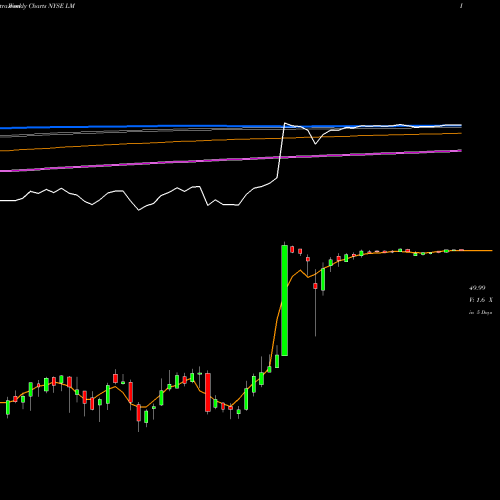The image size is (500, 500).
Task: Click the 49.99 price label
Action: 477,288
